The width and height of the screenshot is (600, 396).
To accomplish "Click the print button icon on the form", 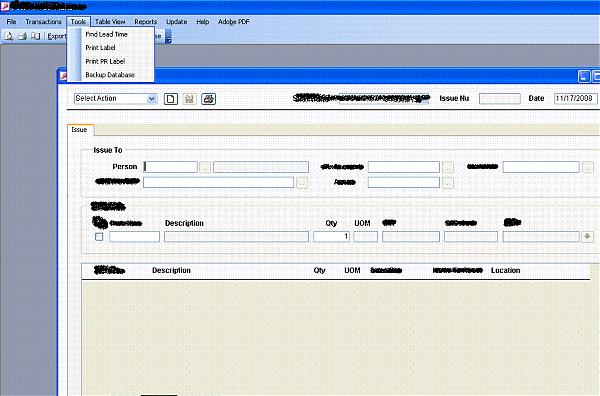I will point(209,99).
